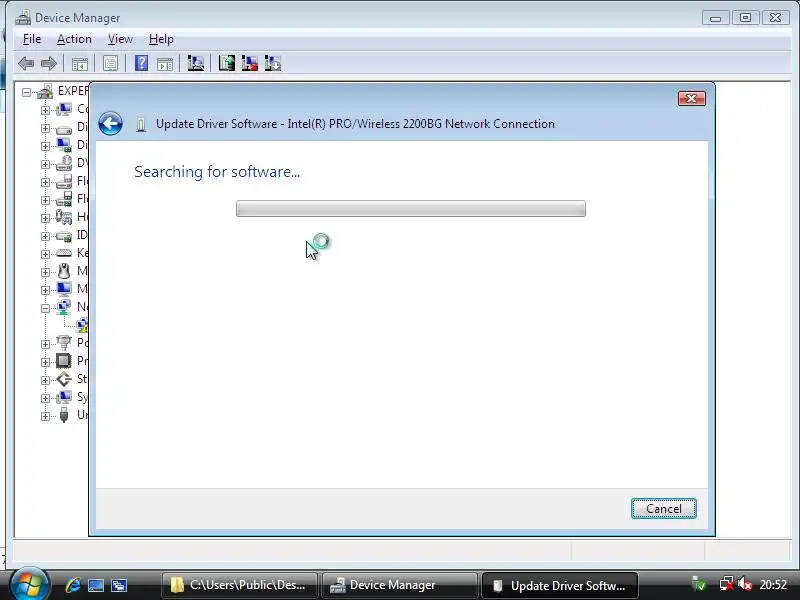Expand the 'DV' DVD drives node

45,164
